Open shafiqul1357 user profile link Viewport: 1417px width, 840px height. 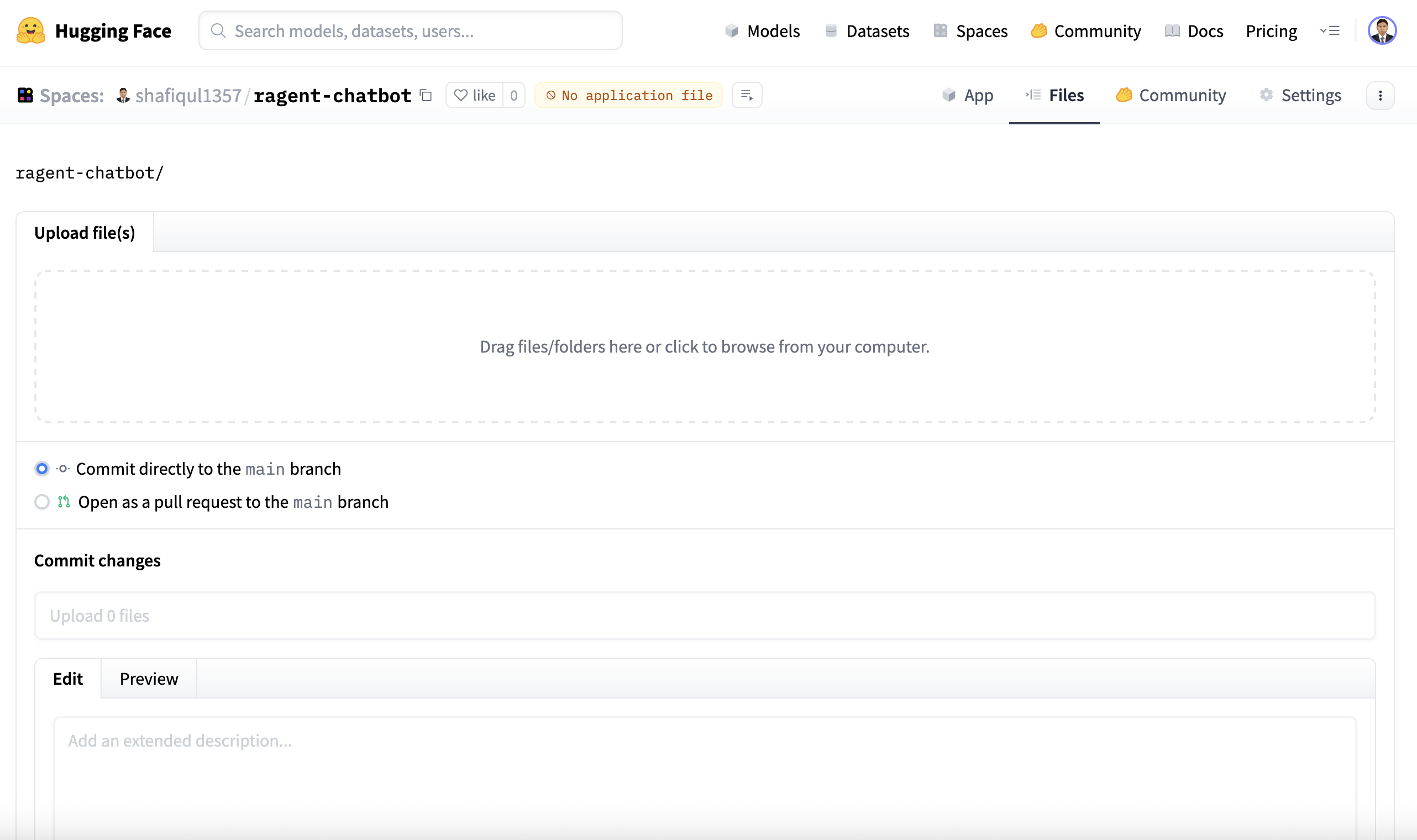[x=188, y=95]
